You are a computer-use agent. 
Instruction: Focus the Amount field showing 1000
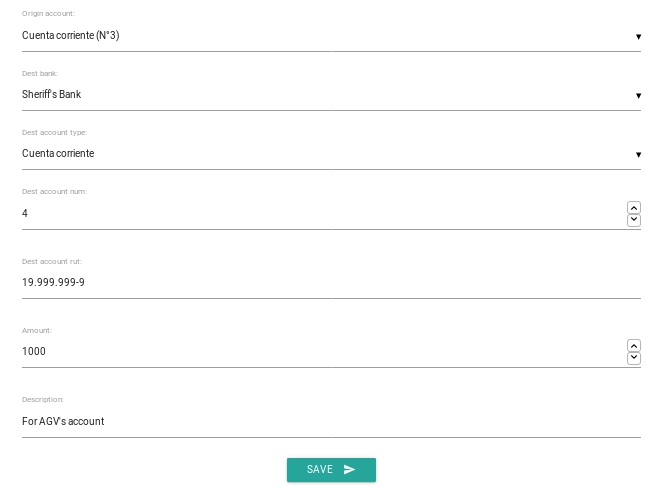tap(324, 351)
